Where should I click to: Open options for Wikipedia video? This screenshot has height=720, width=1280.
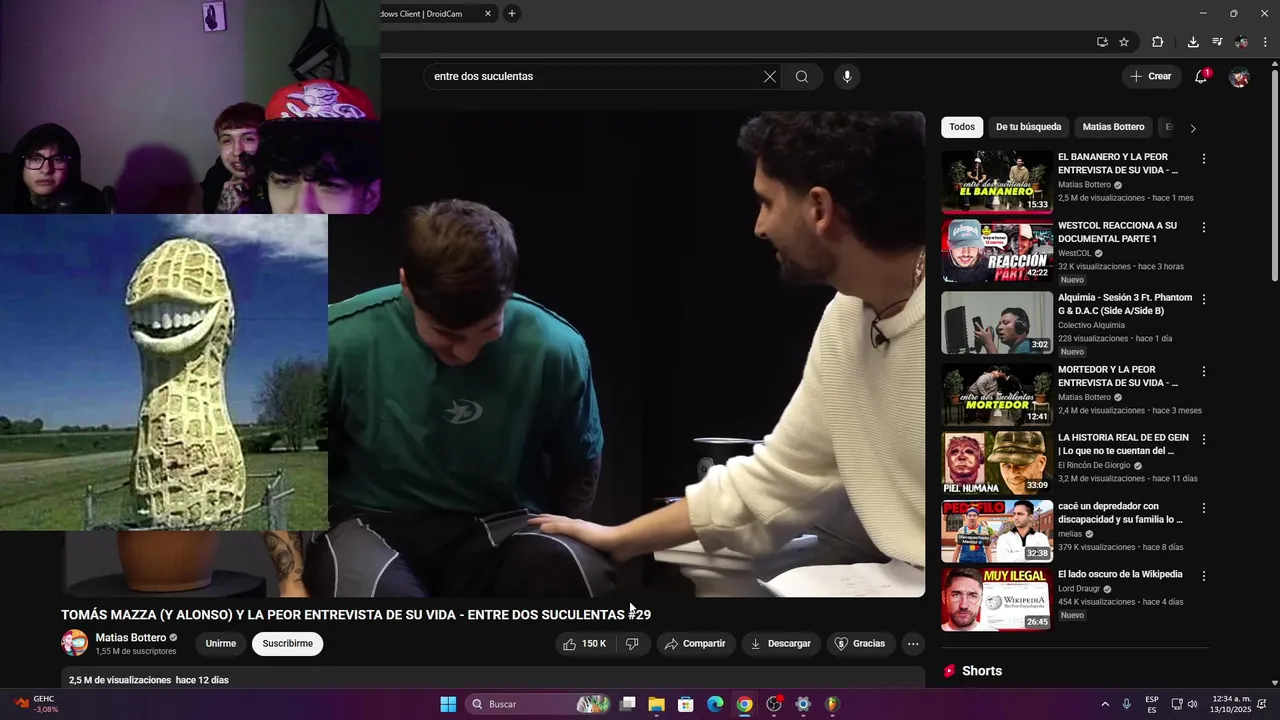coord(1204,576)
